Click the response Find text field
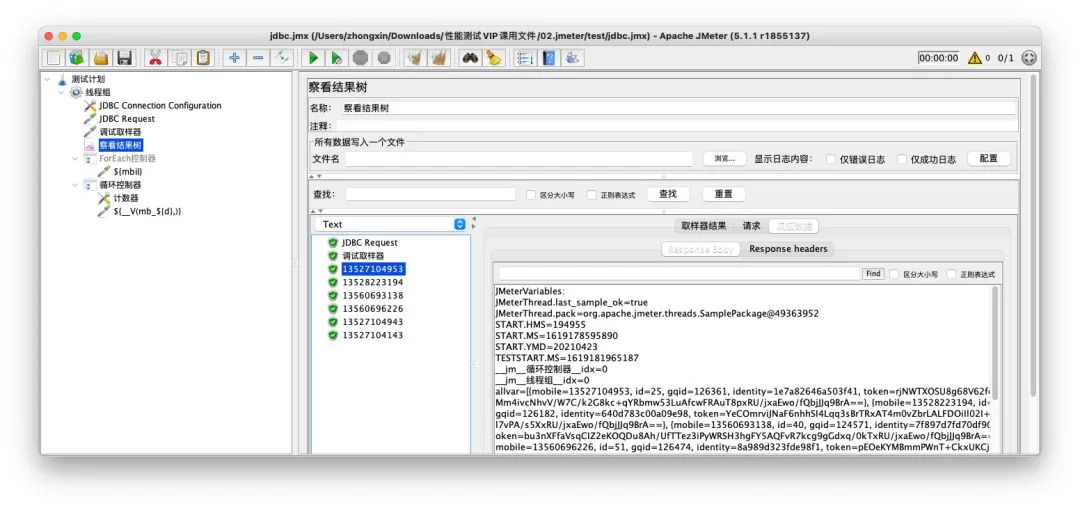This screenshot has height=508, width=1080. [679, 274]
